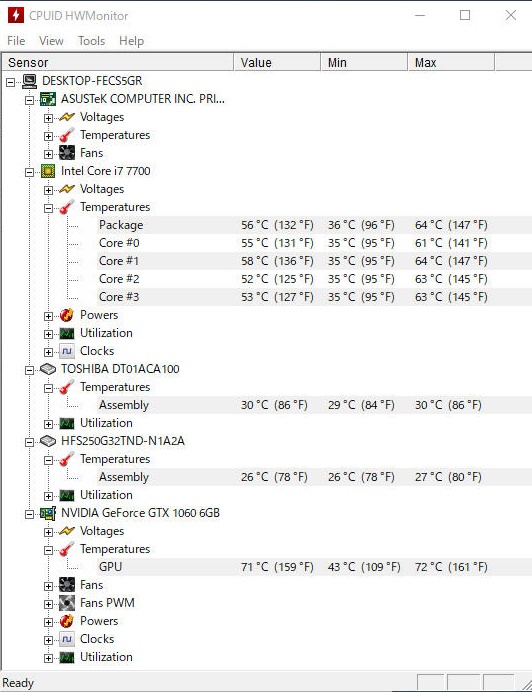This screenshot has width=532, height=692.
Task: Click the ASUSTeK motherboard icon
Action: coord(48,99)
